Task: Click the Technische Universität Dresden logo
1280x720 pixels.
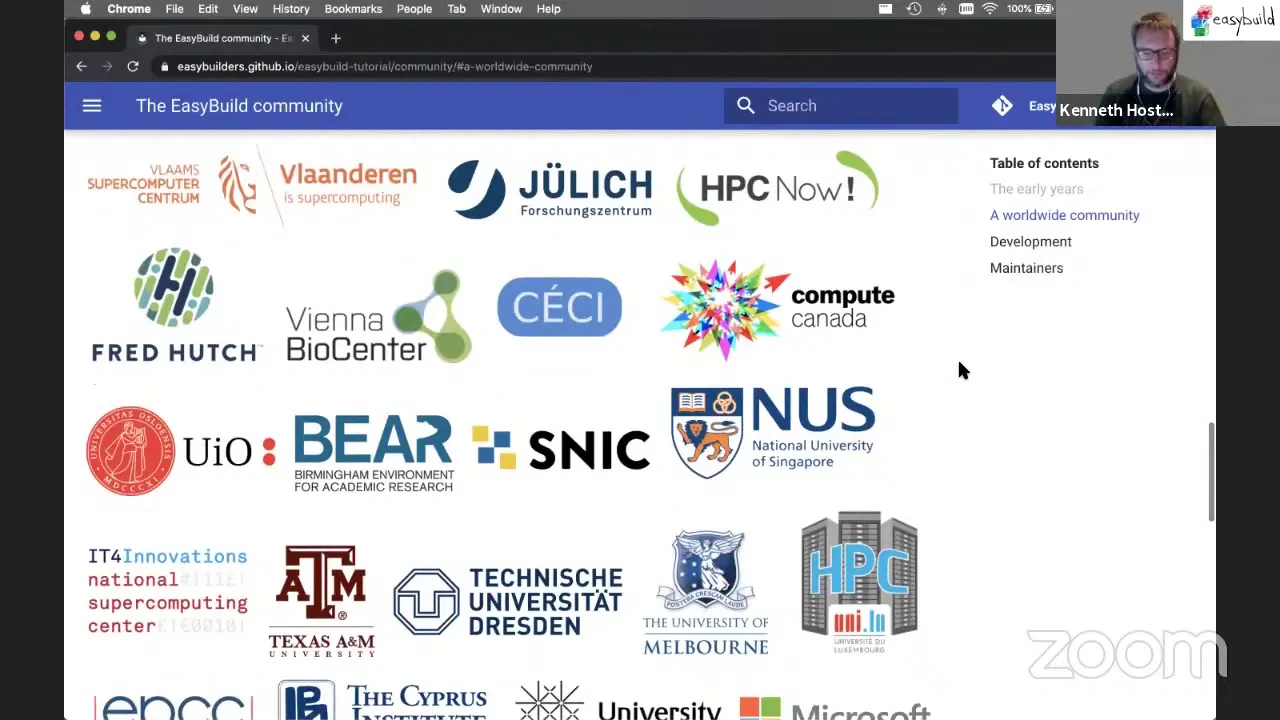Action: point(508,602)
